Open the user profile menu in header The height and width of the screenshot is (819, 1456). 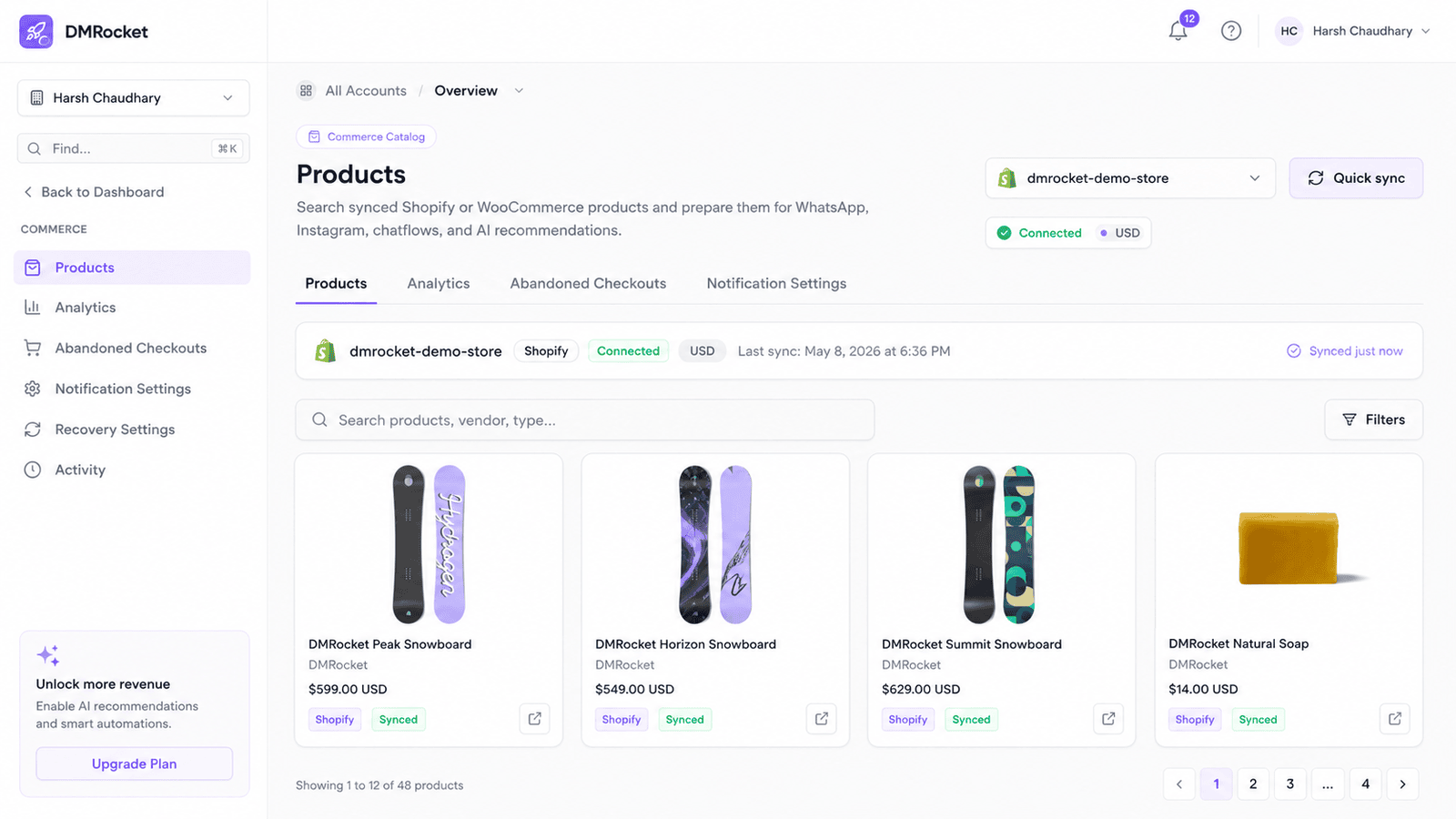(x=1352, y=31)
